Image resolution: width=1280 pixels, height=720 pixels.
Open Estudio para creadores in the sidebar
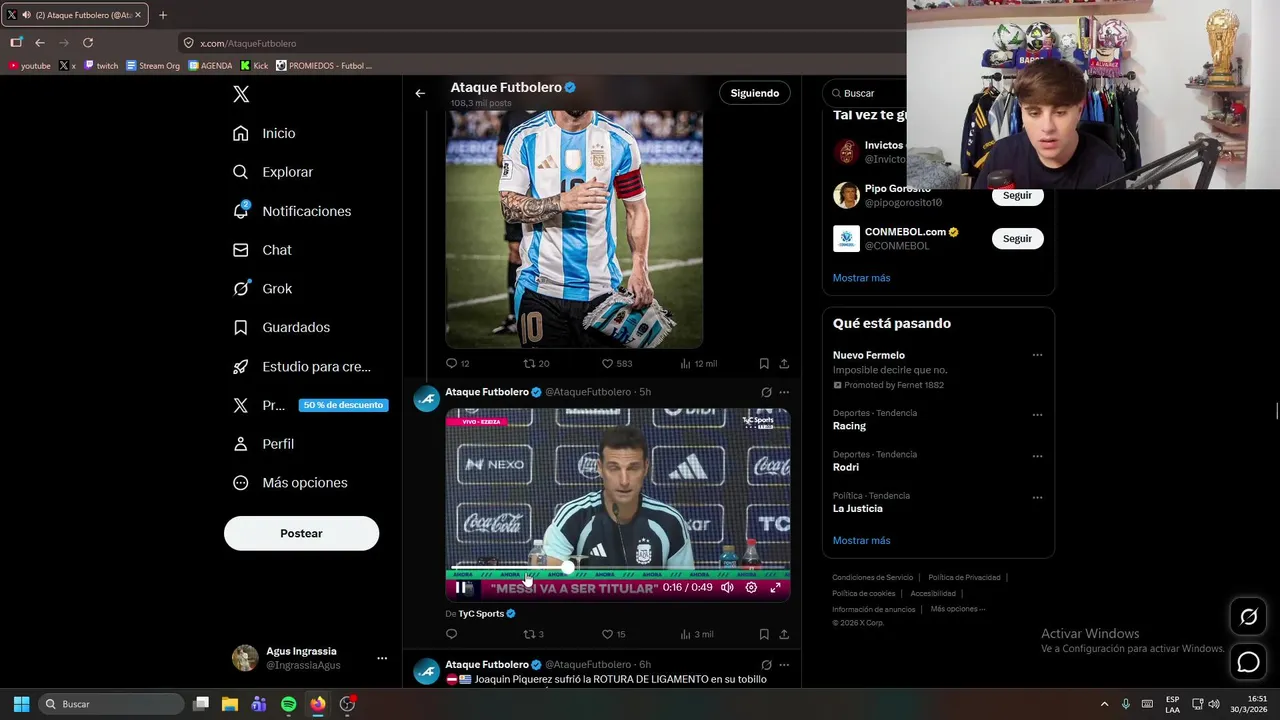point(301,366)
